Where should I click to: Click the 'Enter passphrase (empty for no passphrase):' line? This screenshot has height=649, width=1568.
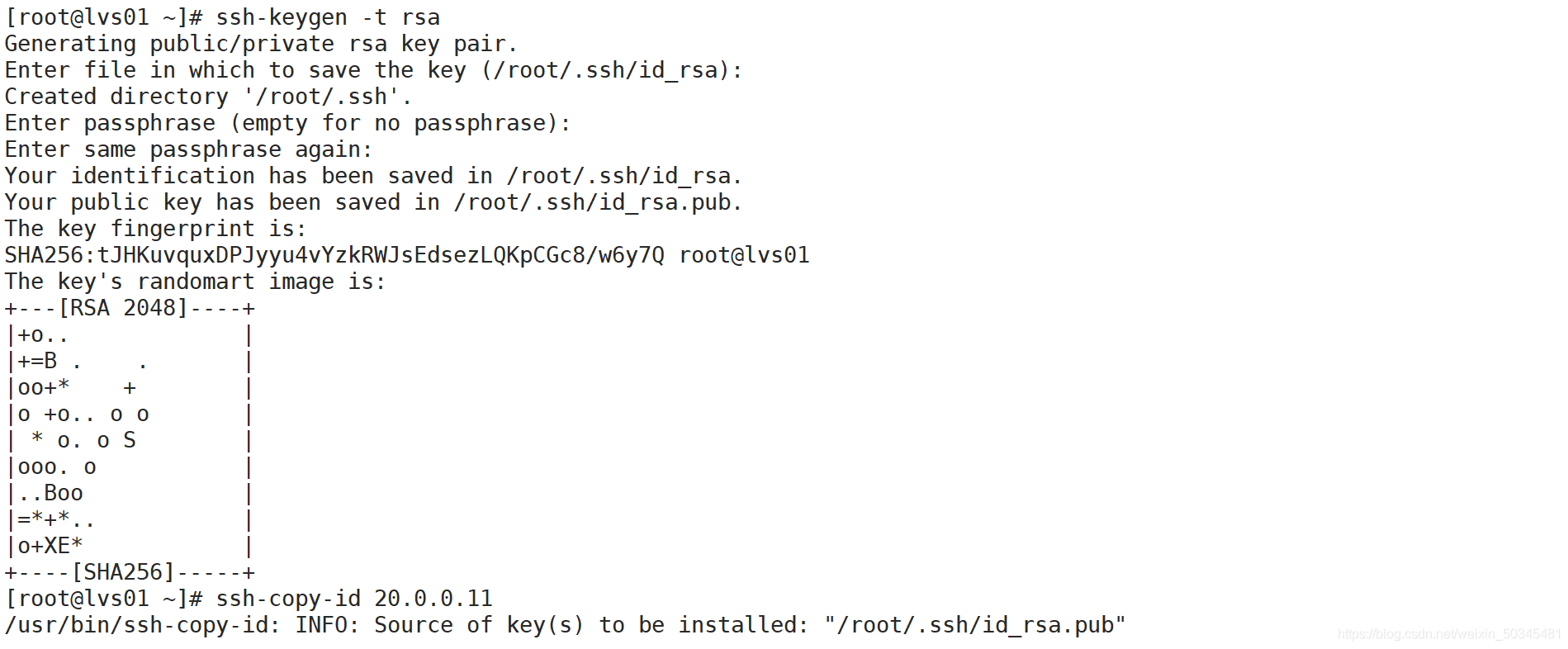(287, 123)
